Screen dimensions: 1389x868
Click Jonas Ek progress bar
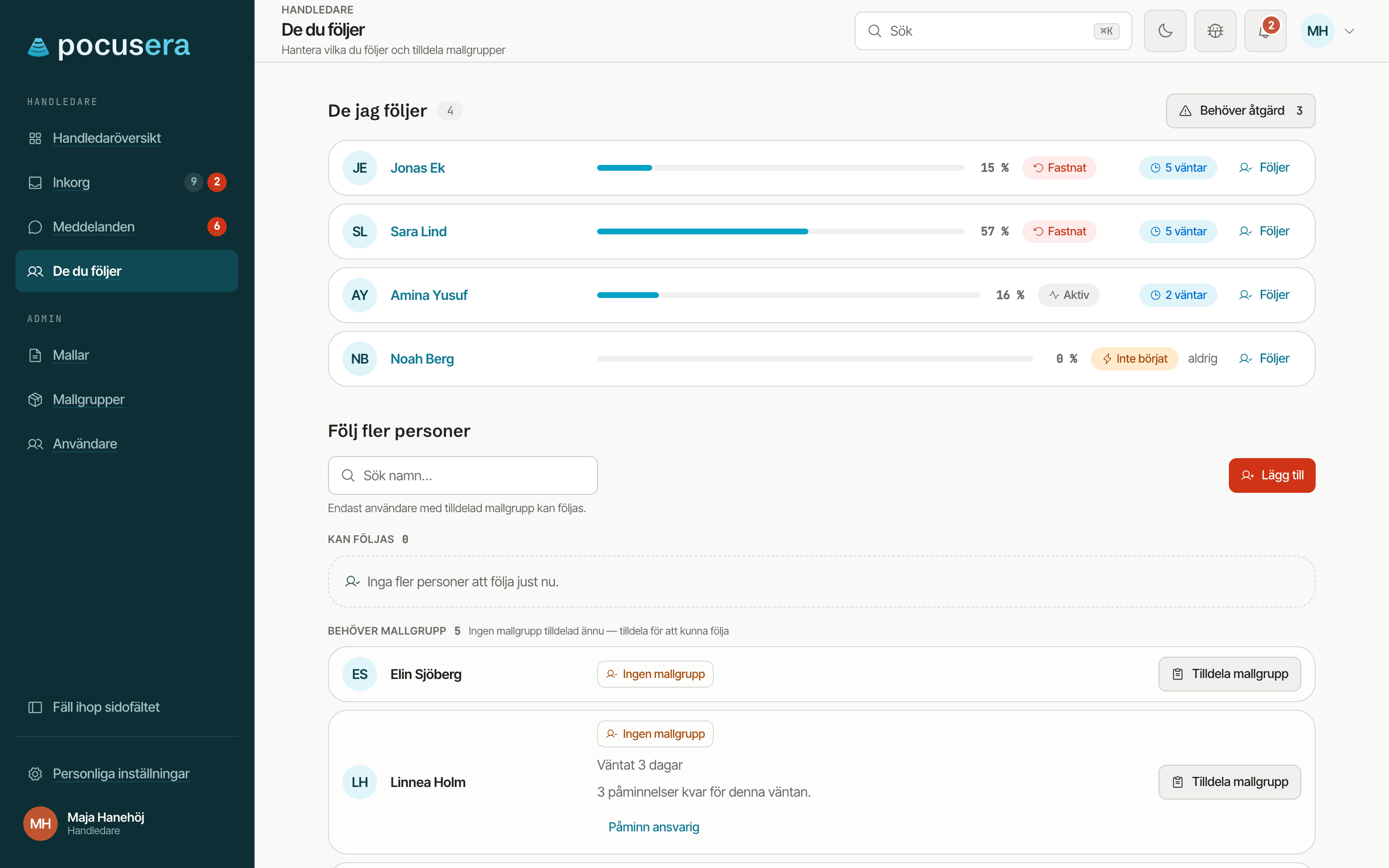(781, 168)
